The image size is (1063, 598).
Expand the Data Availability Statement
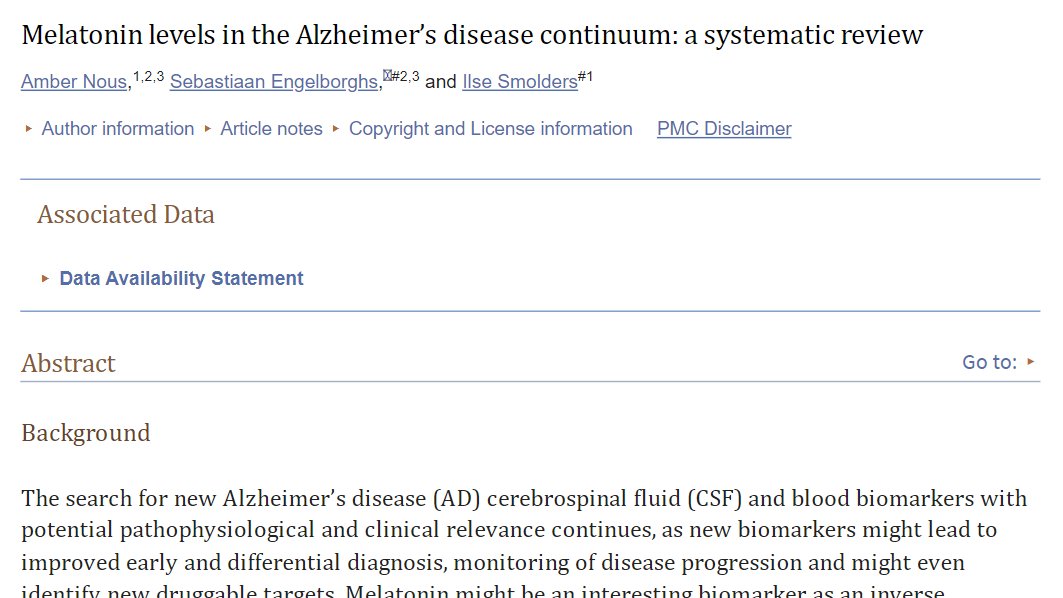[x=181, y=279]
